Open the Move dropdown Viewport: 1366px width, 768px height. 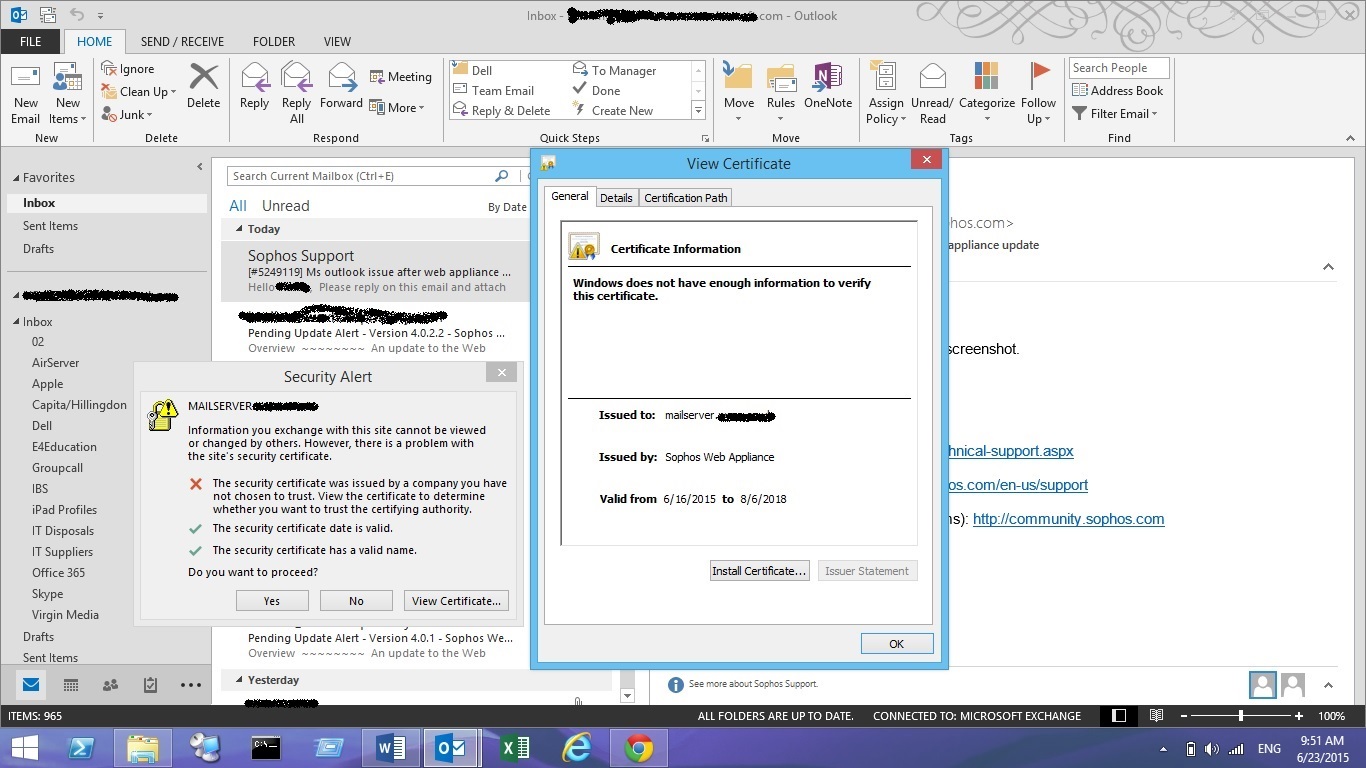[x=739, y=93]
